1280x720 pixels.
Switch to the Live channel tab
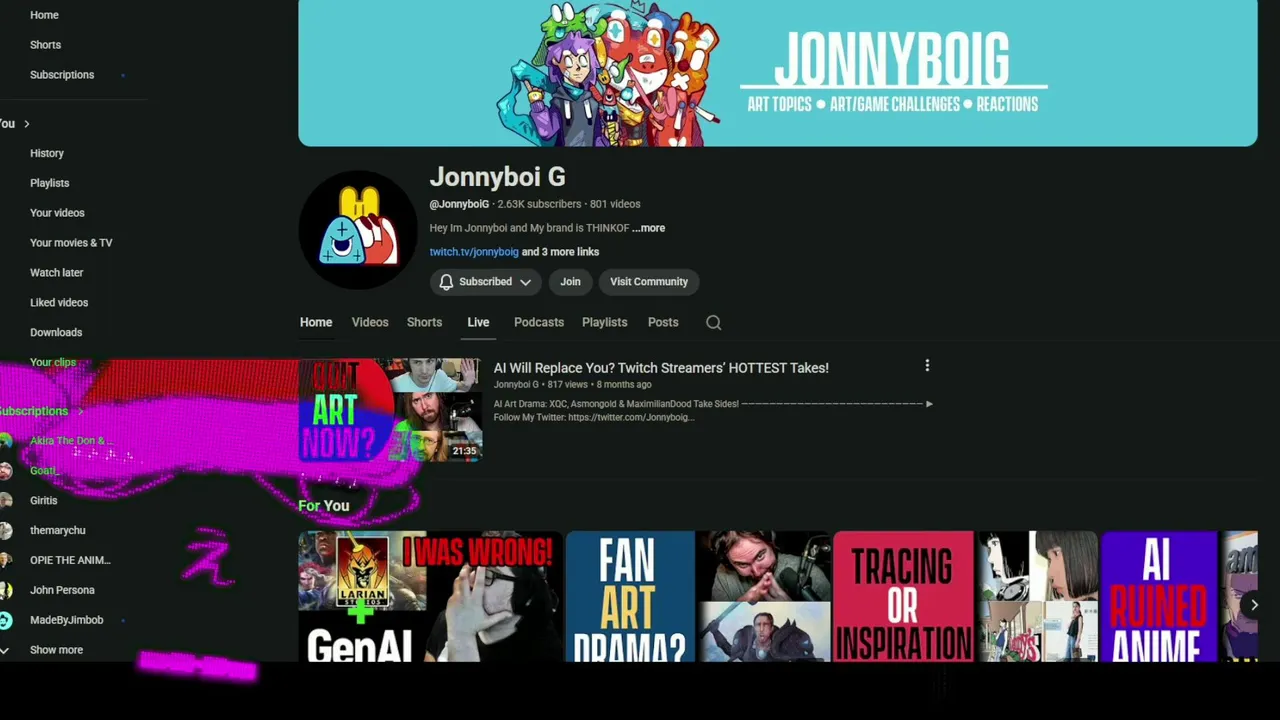[x=478, y=322]
